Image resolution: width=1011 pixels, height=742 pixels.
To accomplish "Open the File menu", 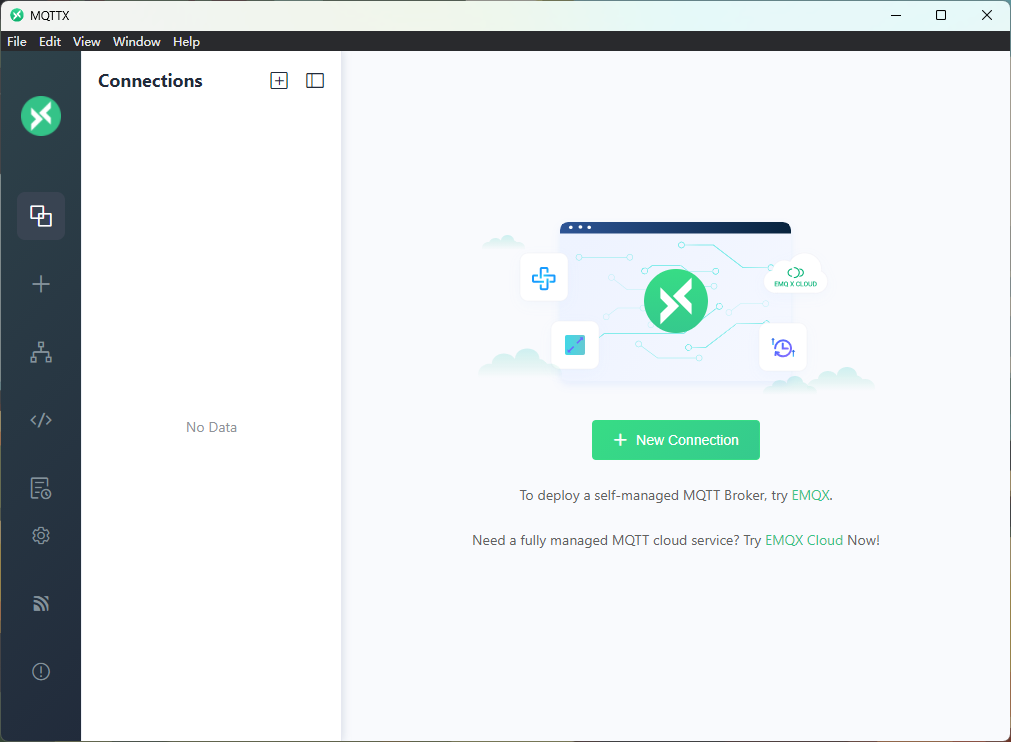I will [17, 42].
